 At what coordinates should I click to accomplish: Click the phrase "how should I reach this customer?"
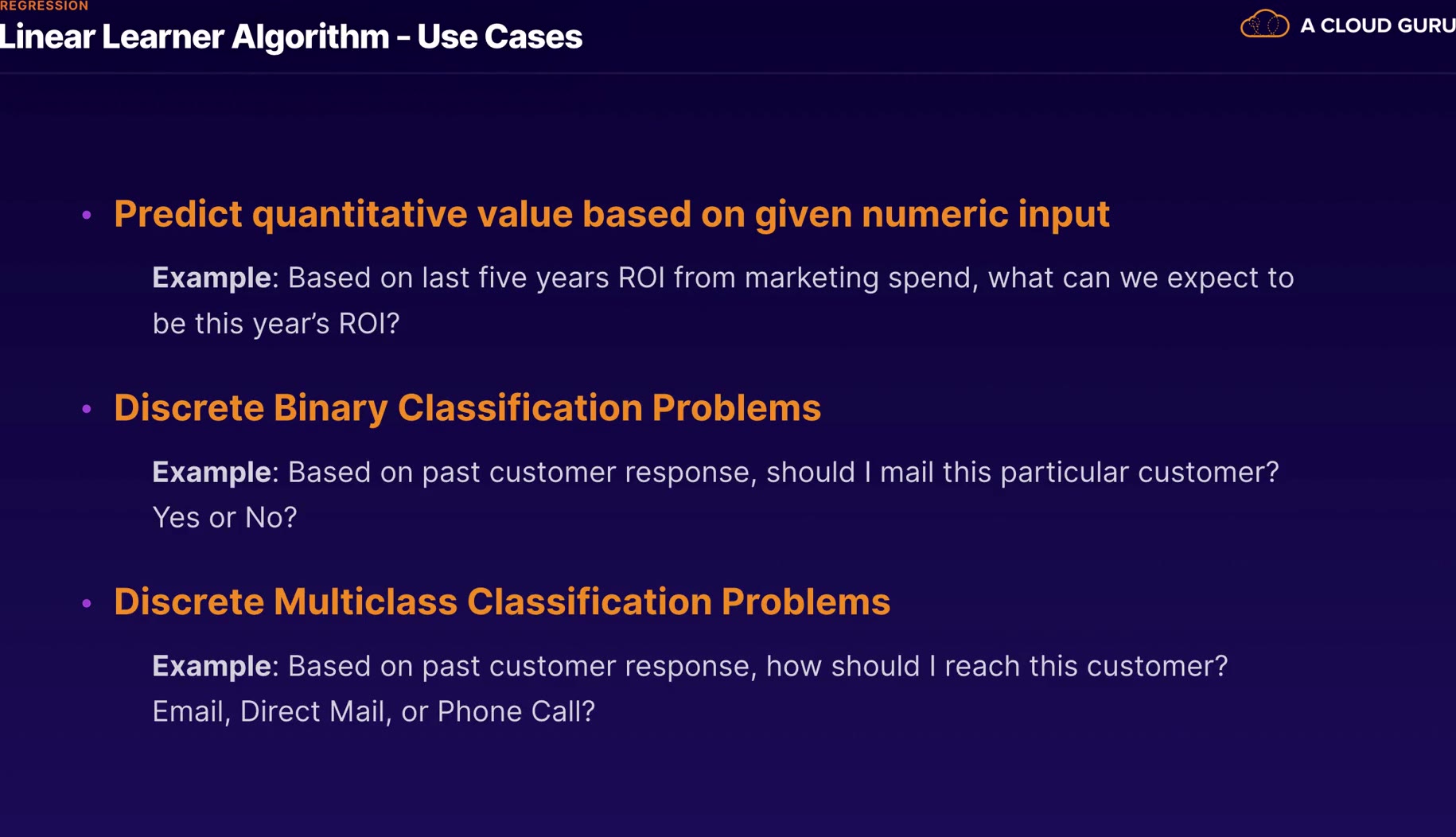click(x=997, y=666)
